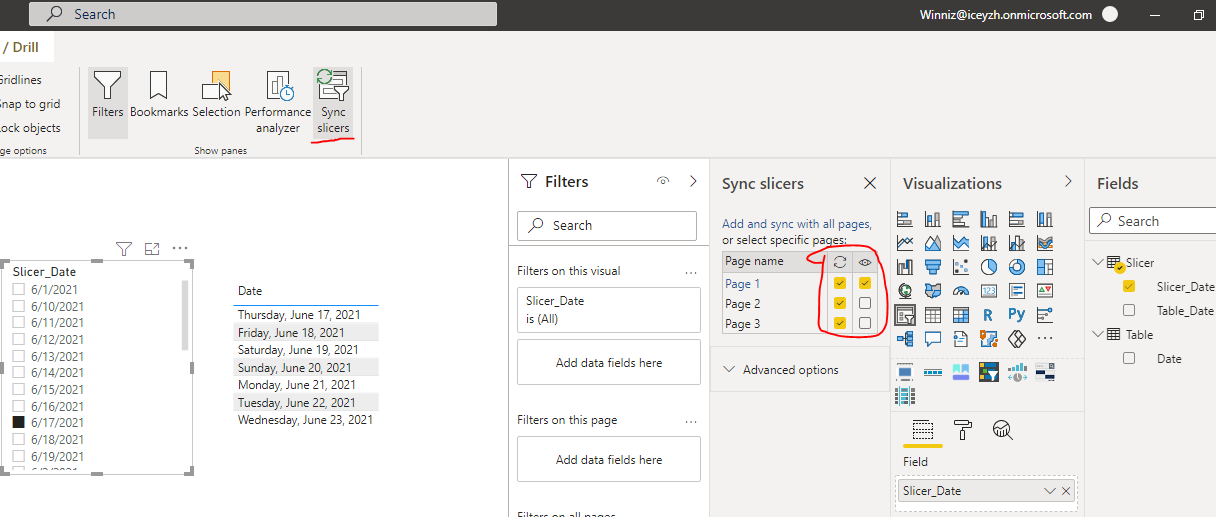Select the KPI visualization
Viewport: 1216px width, 517px height.
point(1045,291)
